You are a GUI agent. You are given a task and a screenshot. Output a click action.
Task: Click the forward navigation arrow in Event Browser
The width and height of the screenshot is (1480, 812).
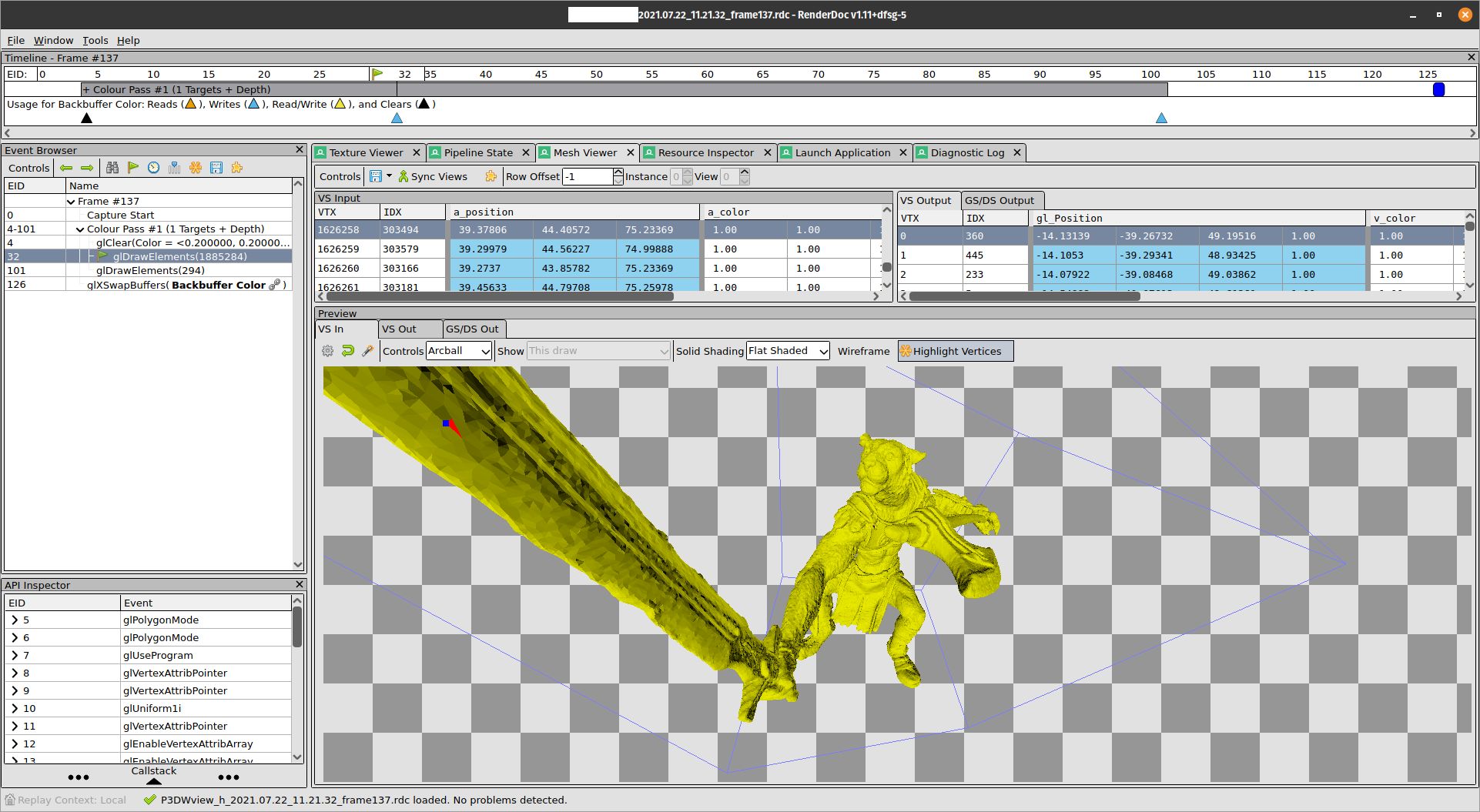(x=86, y=168)
